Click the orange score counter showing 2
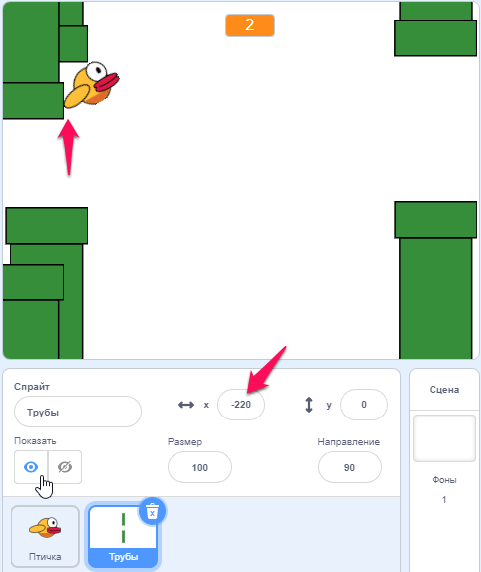The width and height of the screenshot is (481, 572). click(250, 25)
